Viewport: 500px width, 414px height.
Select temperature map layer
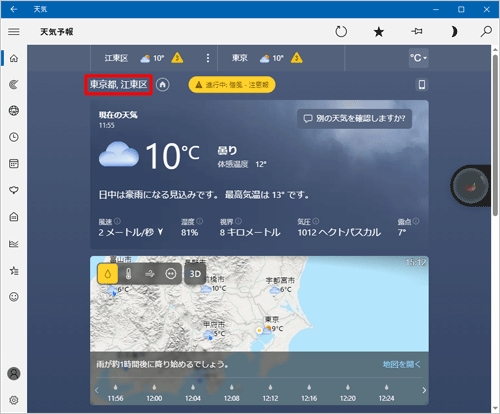tap(128, 274)
